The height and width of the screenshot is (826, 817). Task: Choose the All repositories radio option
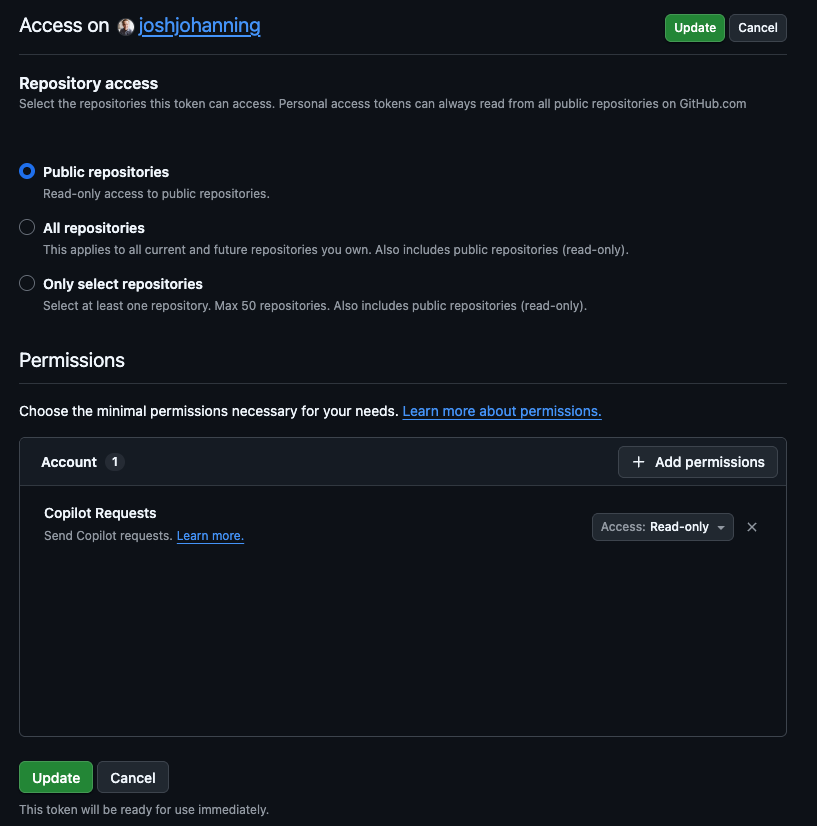[27, 228]
